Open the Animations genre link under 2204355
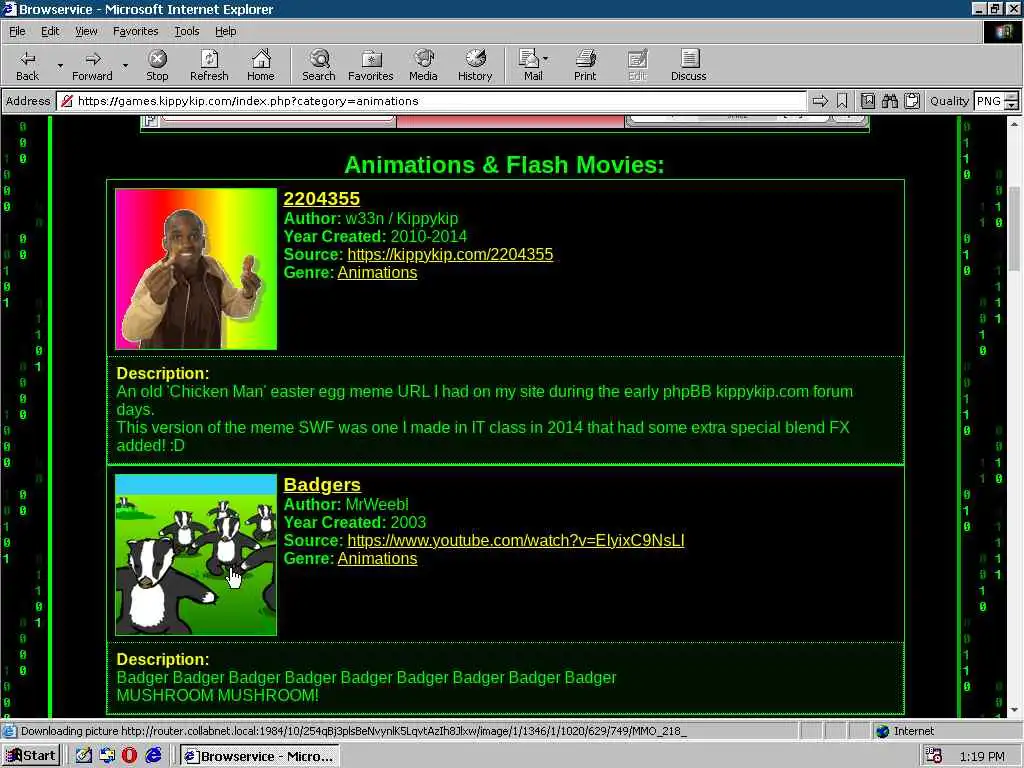Image resolution: width=1024 pixels, height=768 pixels. (x=377, y=273)
